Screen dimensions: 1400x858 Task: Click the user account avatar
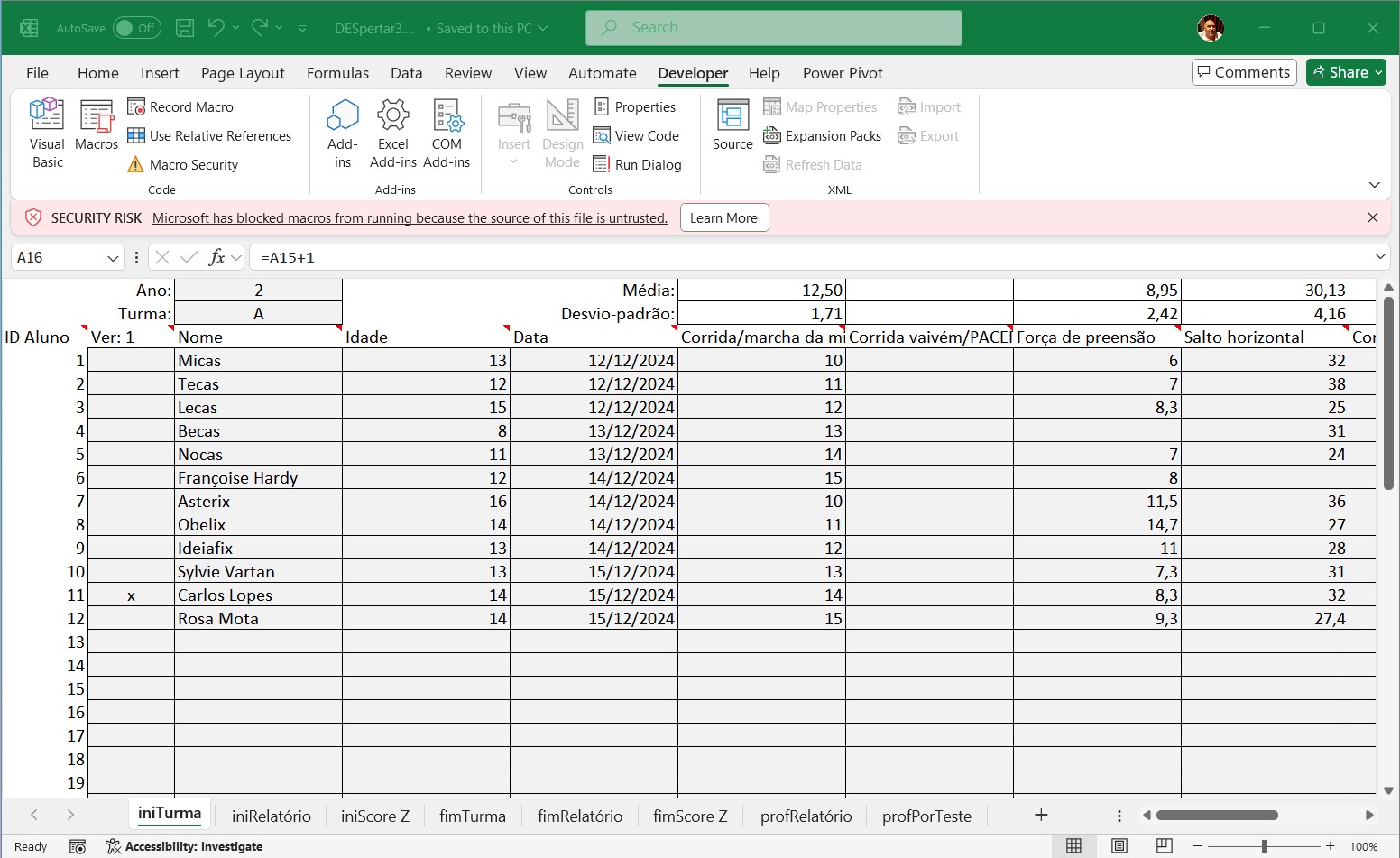[x=1211, y=28]
